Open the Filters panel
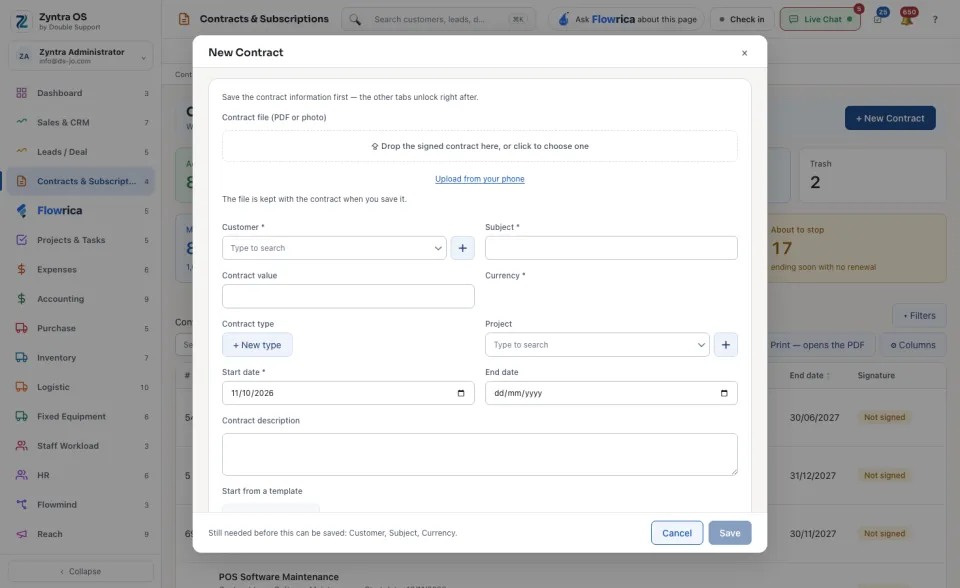This screenshot has height=588, width=960. (920, 315)
